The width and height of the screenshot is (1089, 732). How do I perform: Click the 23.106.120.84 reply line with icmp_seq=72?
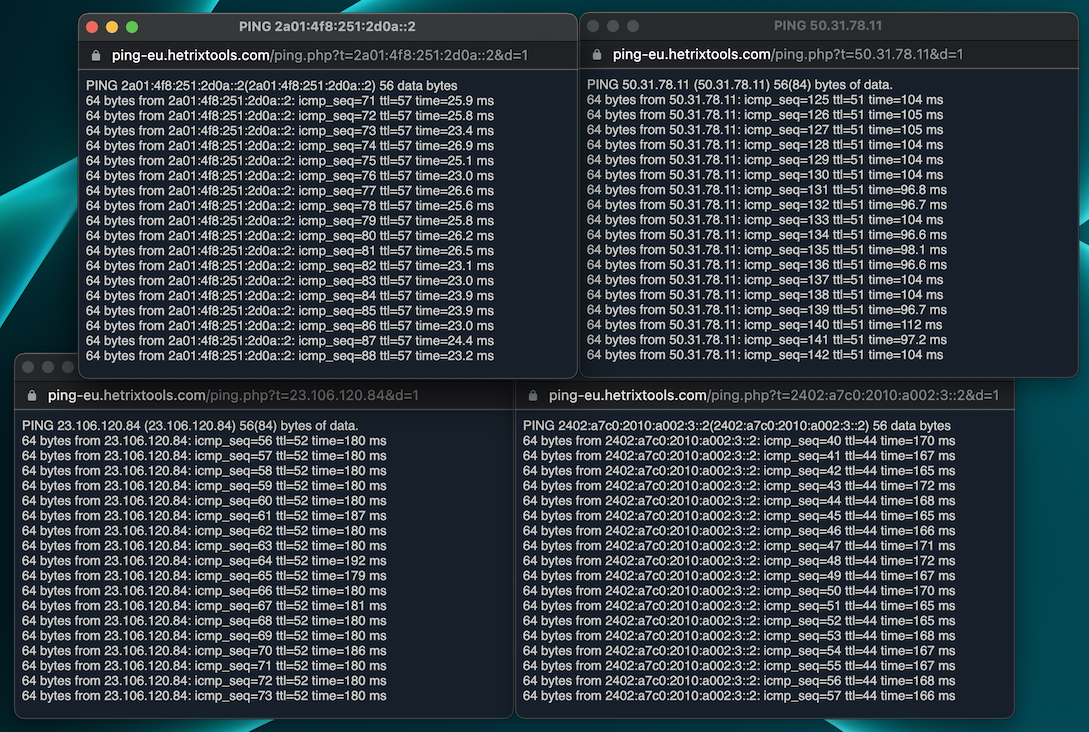click(x=204, y=681)
